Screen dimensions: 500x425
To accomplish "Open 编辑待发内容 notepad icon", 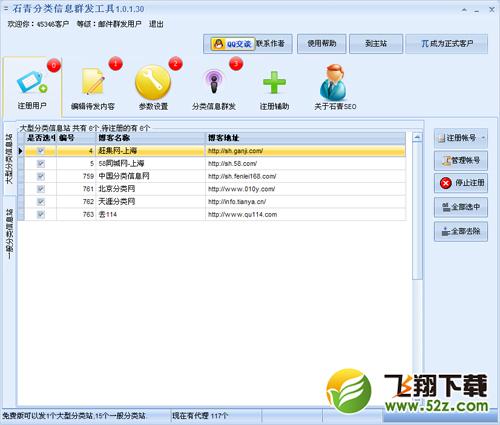I will [x=93, y=82].
